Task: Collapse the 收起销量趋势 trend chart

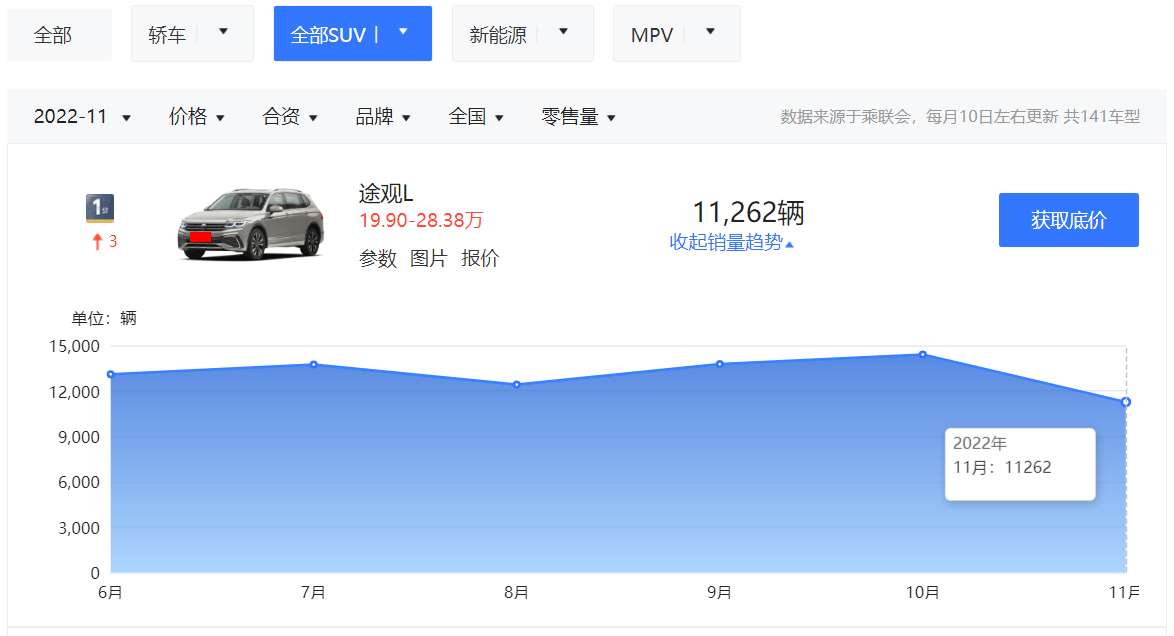Action: click(x=731, y=242)
